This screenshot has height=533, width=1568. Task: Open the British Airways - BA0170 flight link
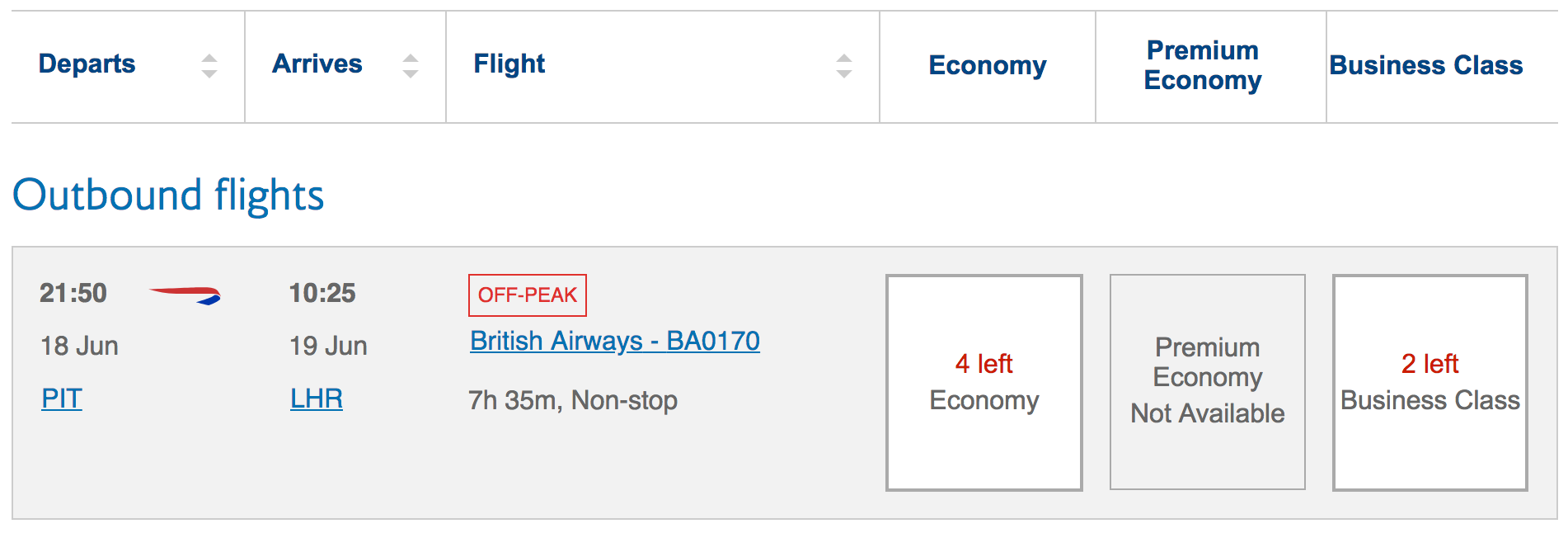[615, 342]
